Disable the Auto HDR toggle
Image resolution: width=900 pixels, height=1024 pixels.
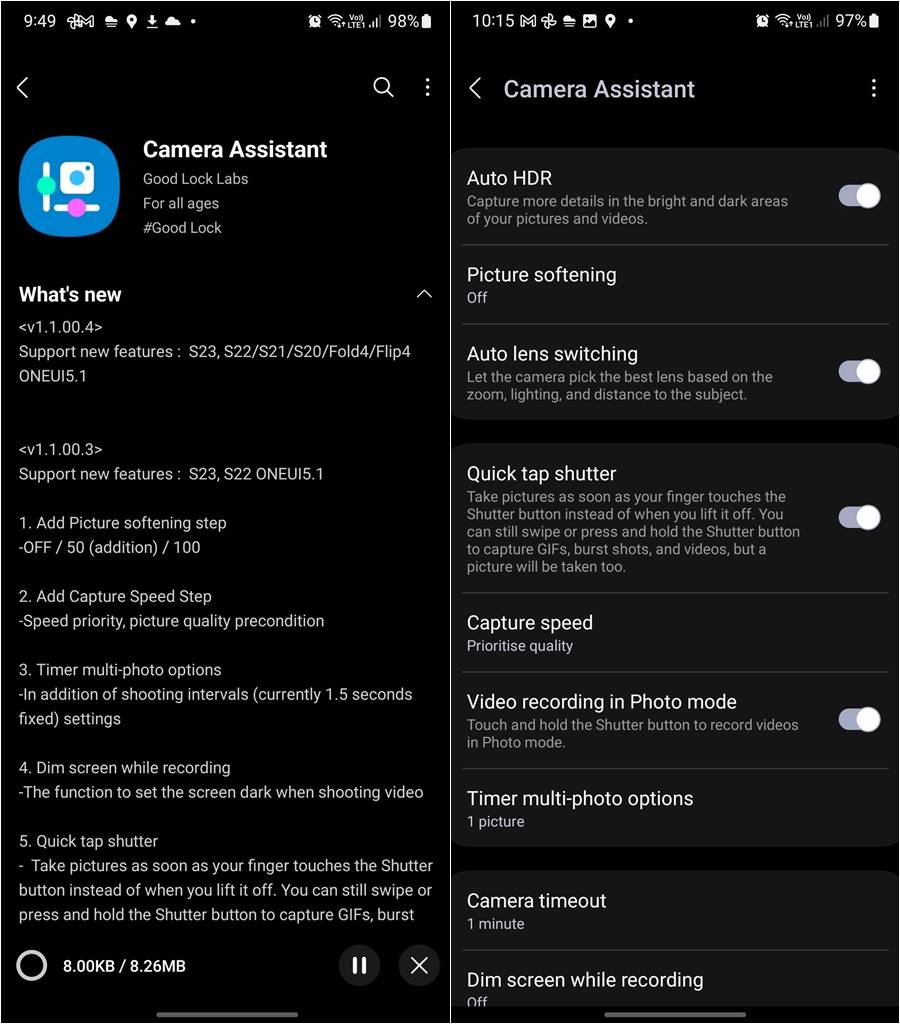(x=858, y=197)
